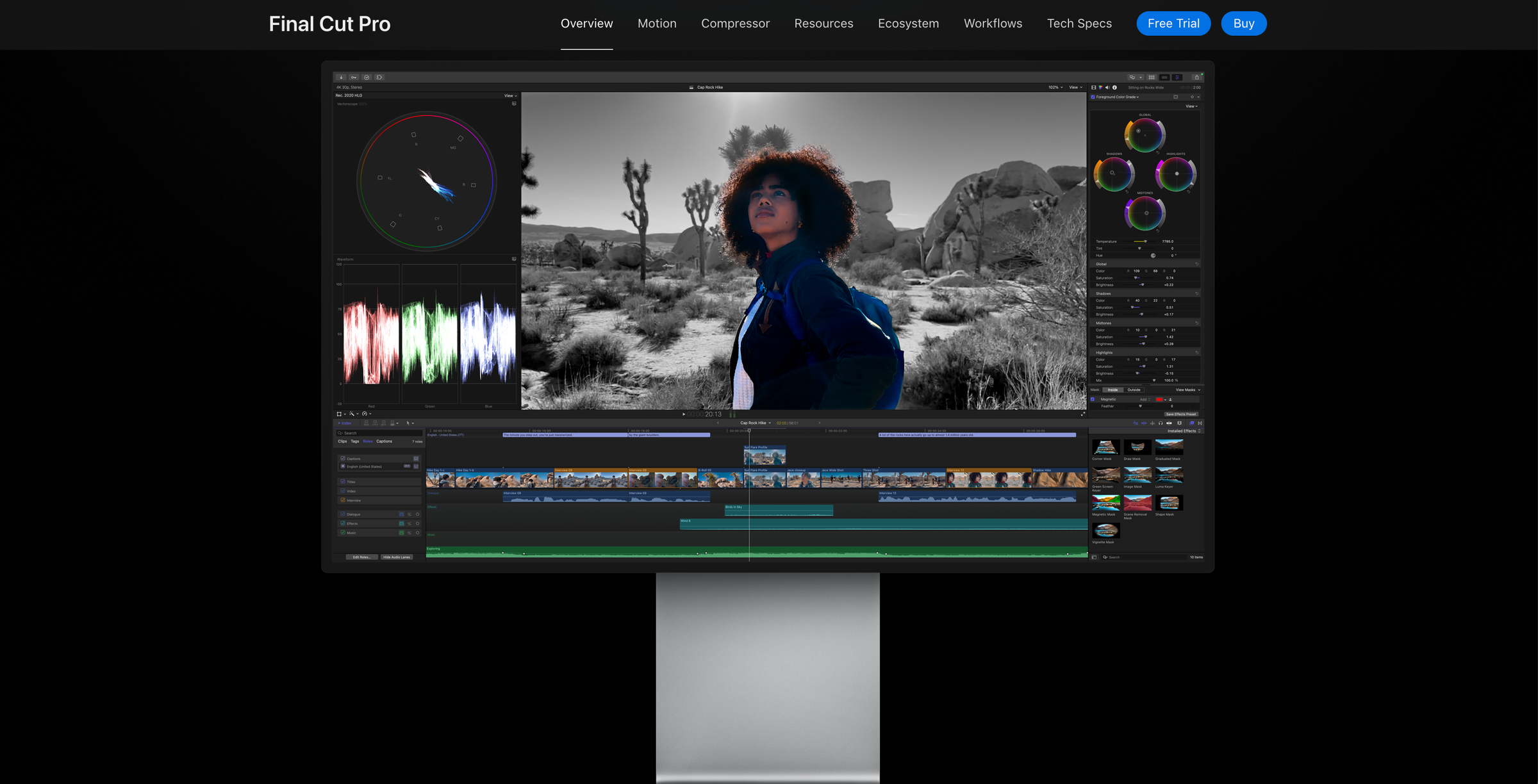Click the Waveform display settings icon
Viewport: 1538px width, 784px height.
point(513,259)
